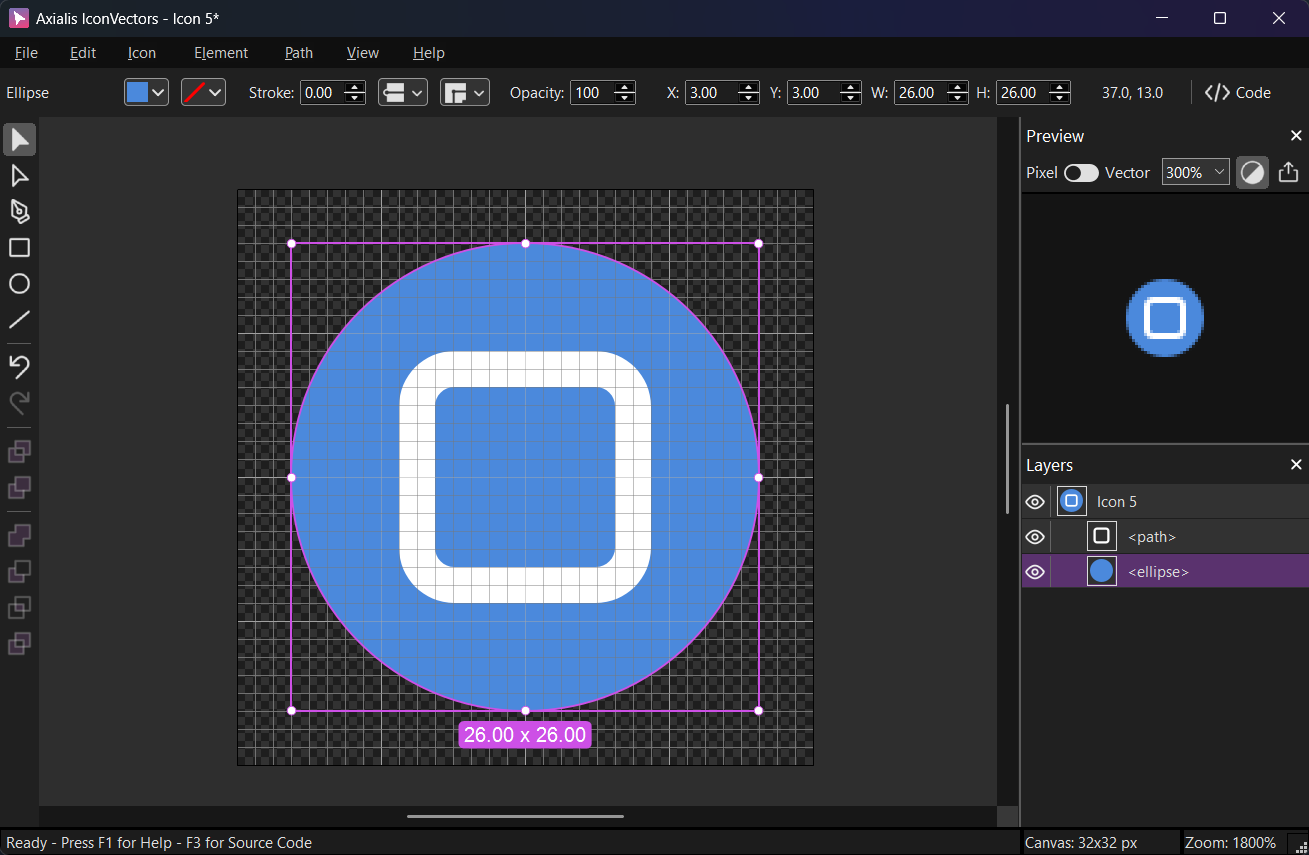Hide the <ellipse> layer
Screen dimensions: 1309x855
tap(1035, 572)
